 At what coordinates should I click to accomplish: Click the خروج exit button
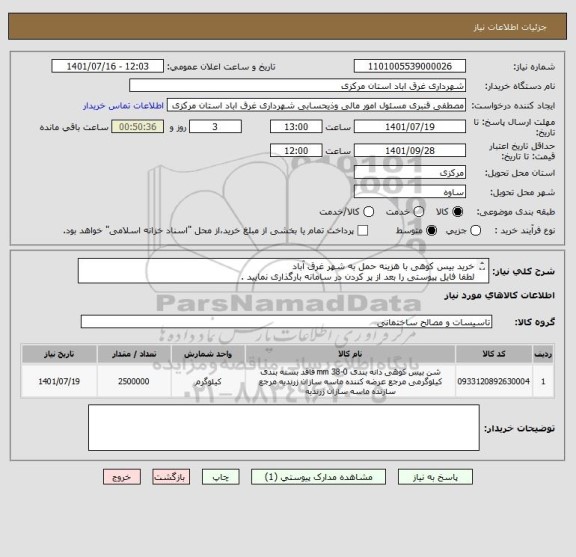pos(122,477)
